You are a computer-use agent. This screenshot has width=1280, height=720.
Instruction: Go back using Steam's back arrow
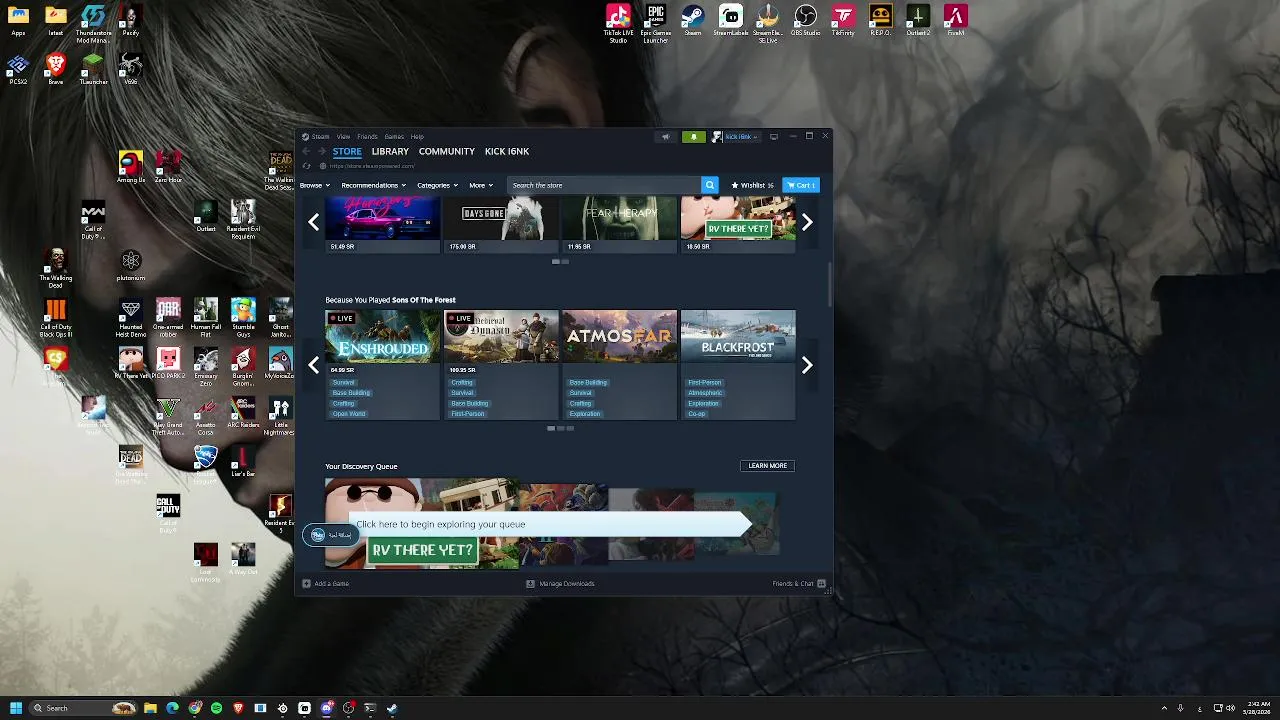(x=307, y=151)
